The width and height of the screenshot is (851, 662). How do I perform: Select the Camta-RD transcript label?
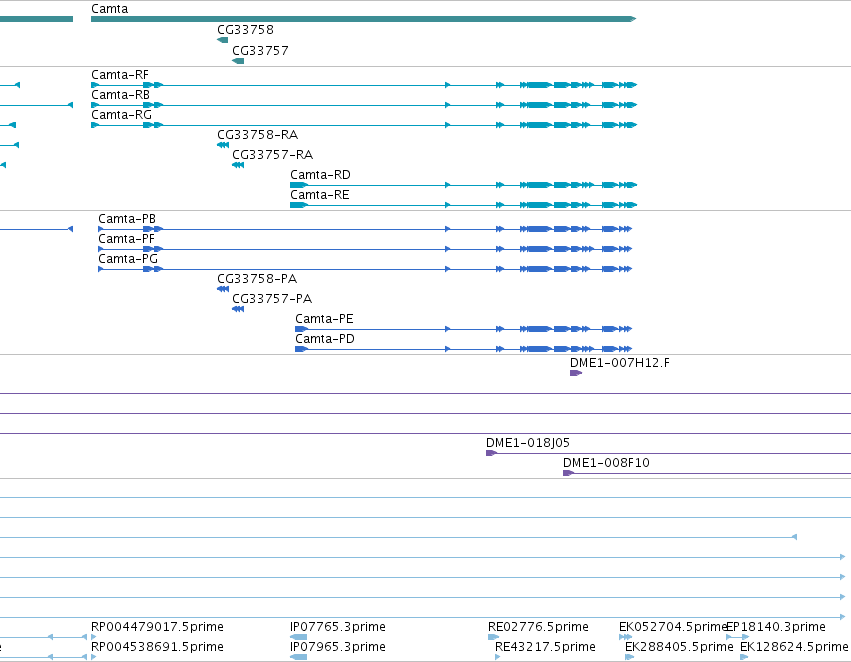click(320, 175)
